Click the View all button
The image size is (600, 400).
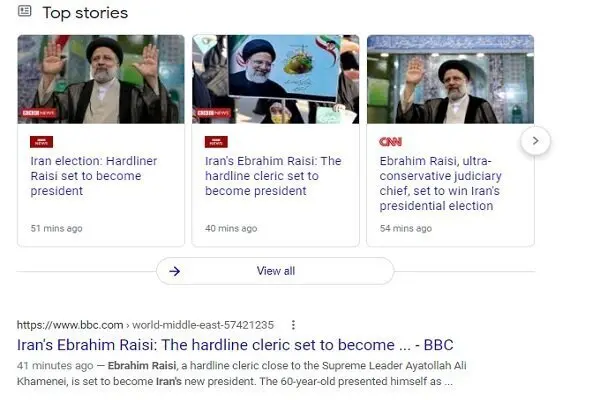coord(275,271)
